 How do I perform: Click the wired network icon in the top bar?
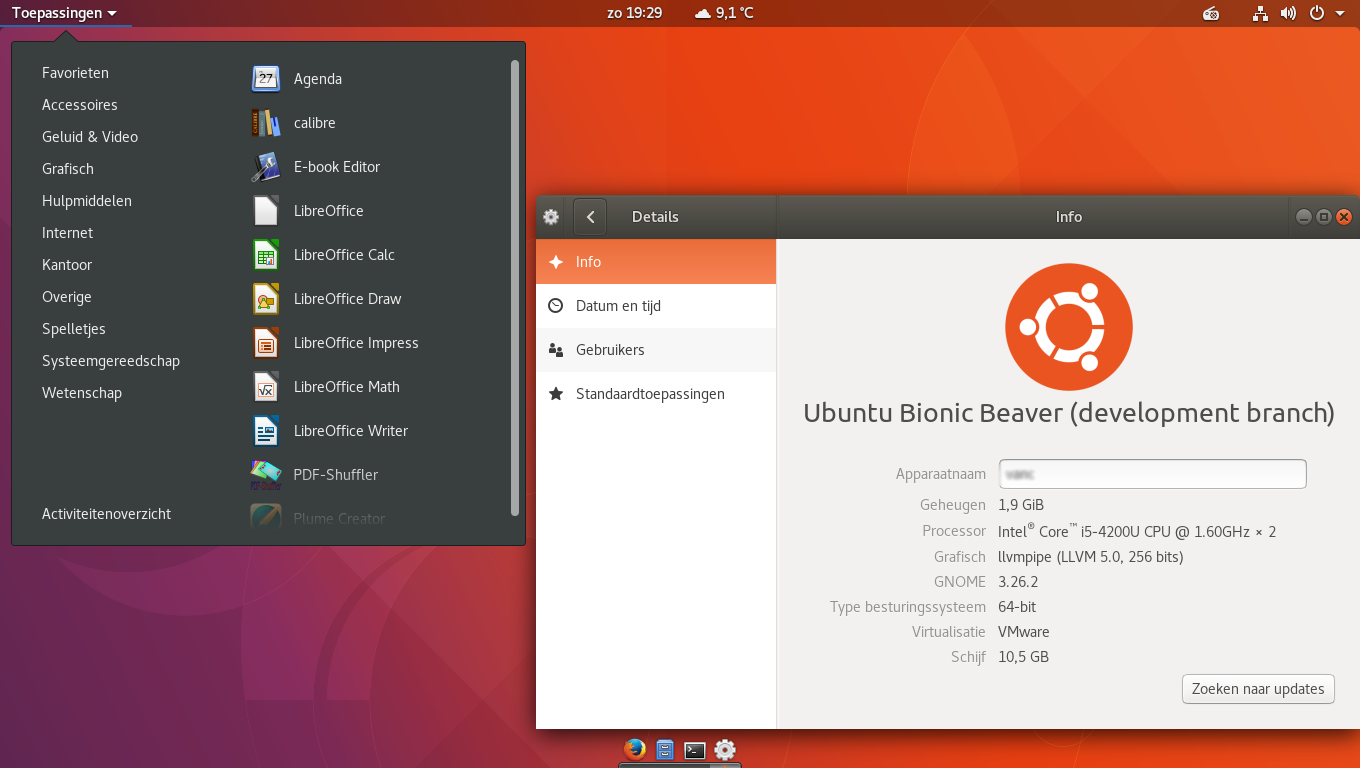tap(1260, 13)
